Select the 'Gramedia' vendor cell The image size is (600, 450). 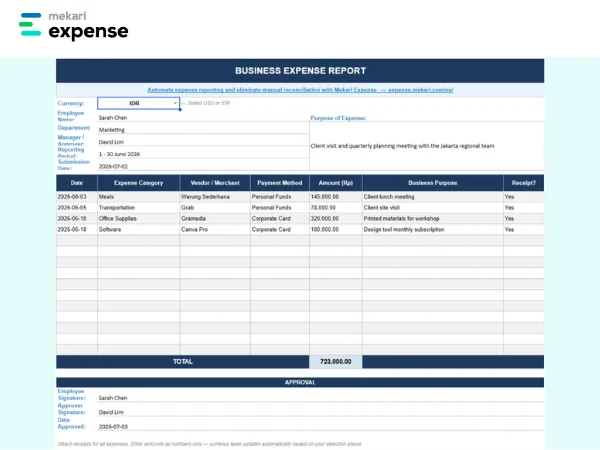215,218
